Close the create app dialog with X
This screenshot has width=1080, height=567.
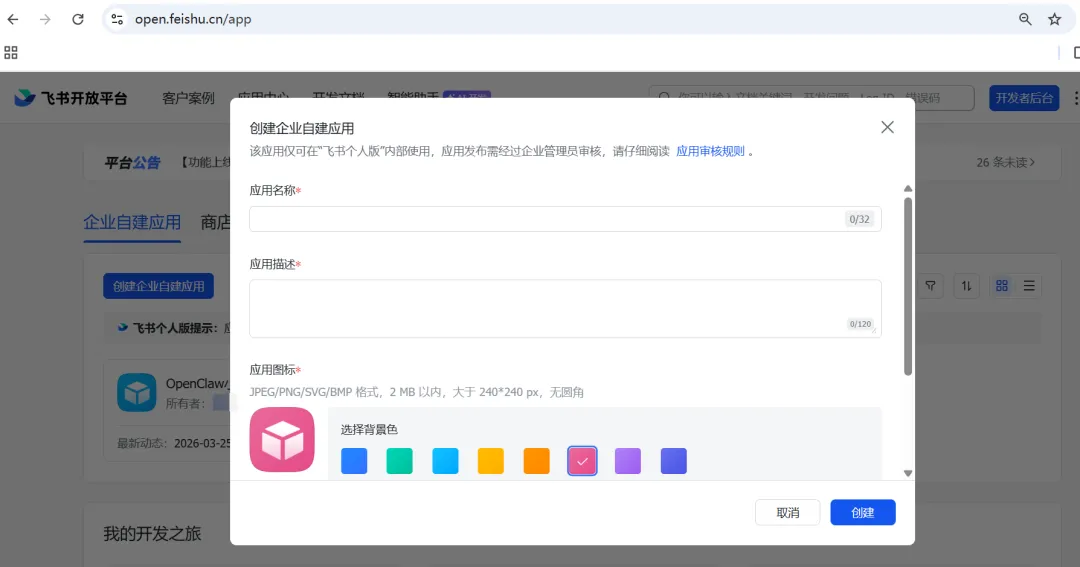887,127
